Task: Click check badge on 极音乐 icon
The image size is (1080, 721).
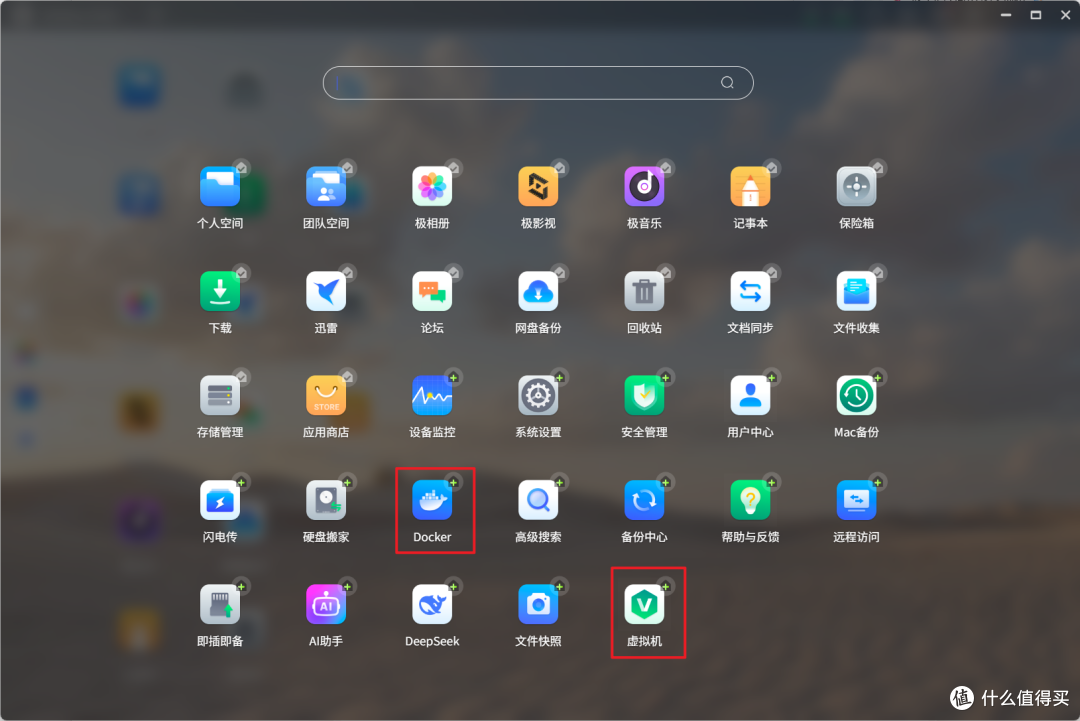Action: tap(665, 167)
